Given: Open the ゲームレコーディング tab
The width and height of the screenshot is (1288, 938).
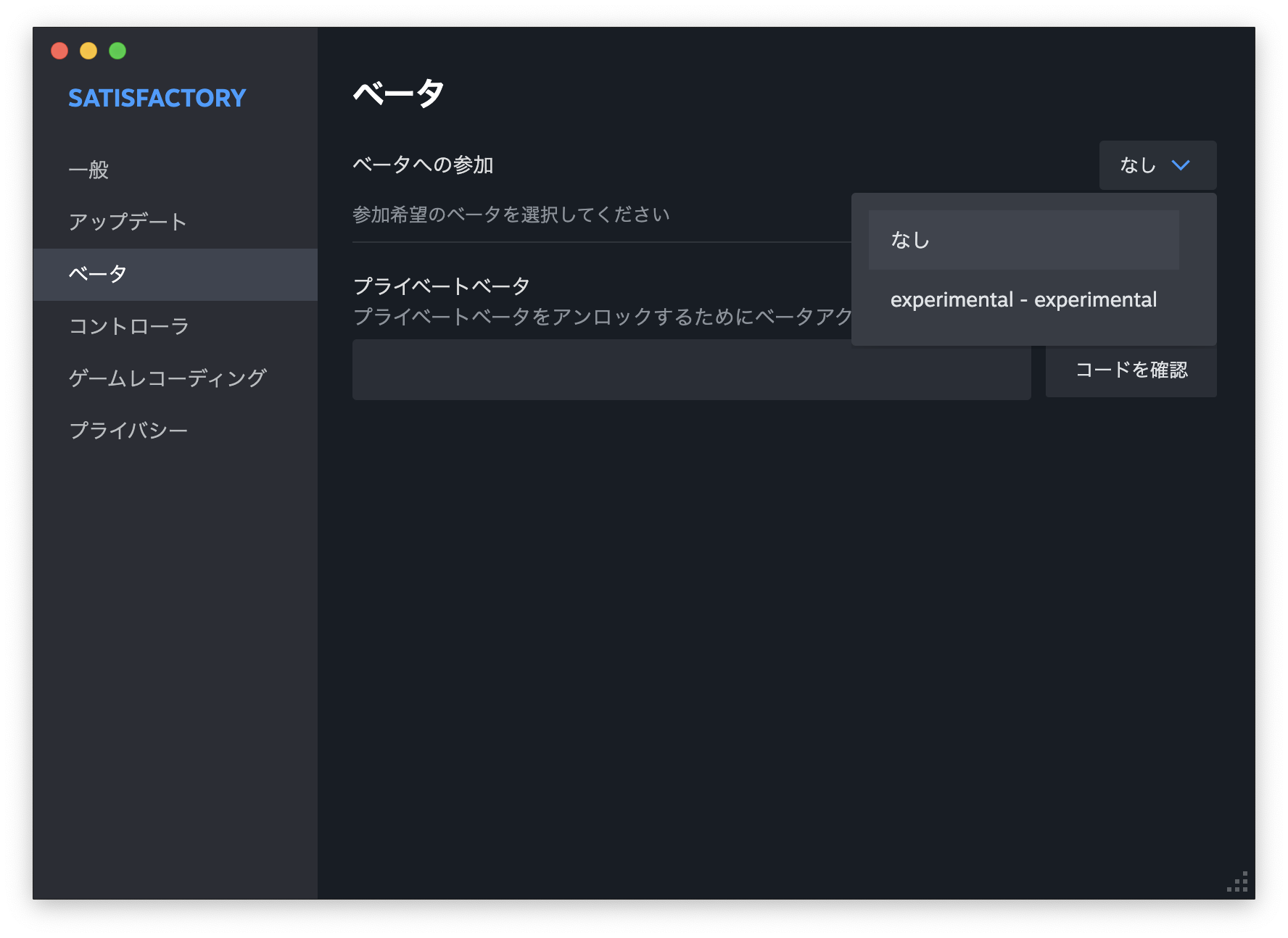Looking at the screenshot, I should pos(175,378).
